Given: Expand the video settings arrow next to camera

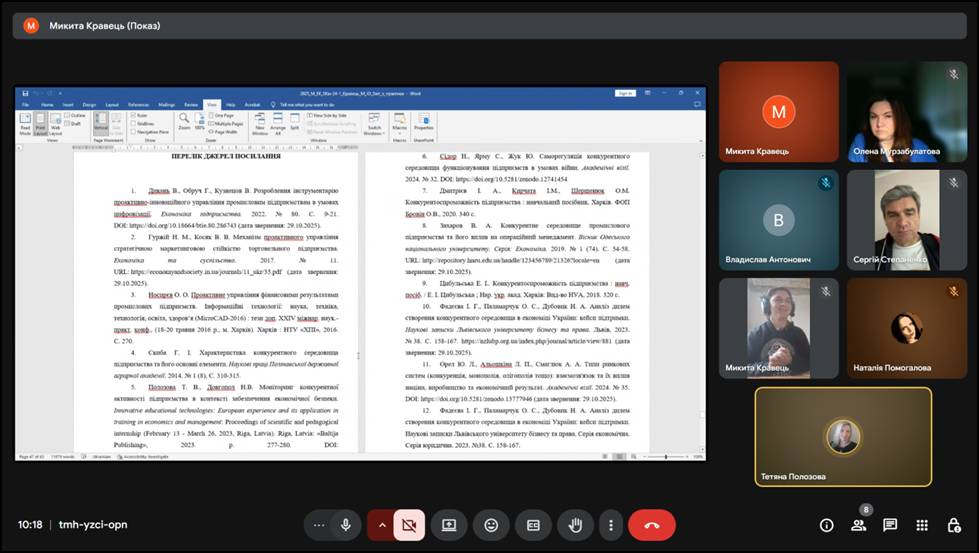Looking at the screenshot, I should (x=382, y=525).
